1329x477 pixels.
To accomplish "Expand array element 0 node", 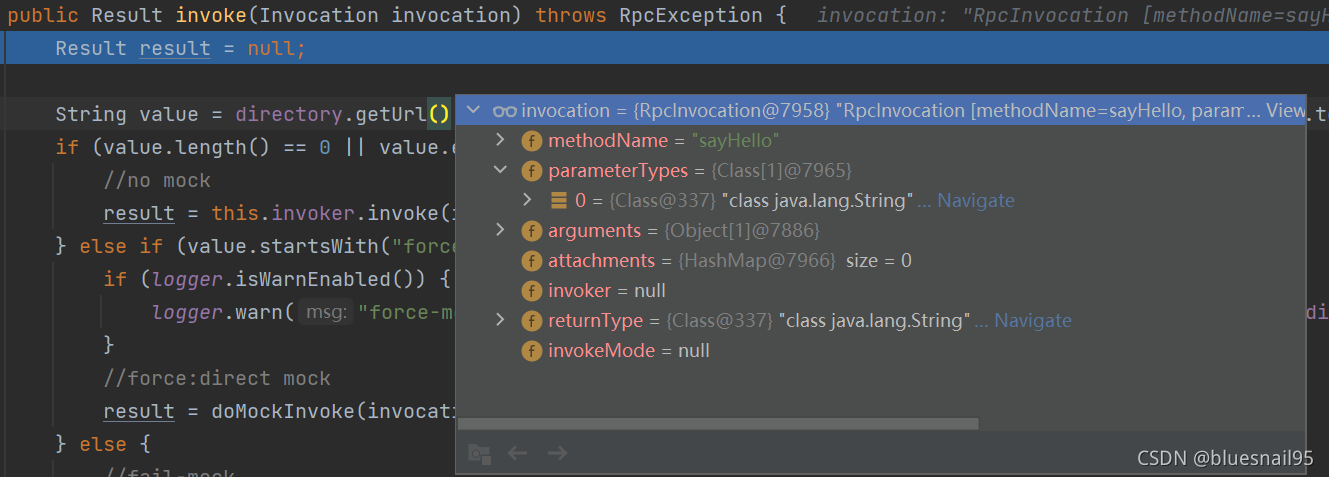I will point(529,201).
